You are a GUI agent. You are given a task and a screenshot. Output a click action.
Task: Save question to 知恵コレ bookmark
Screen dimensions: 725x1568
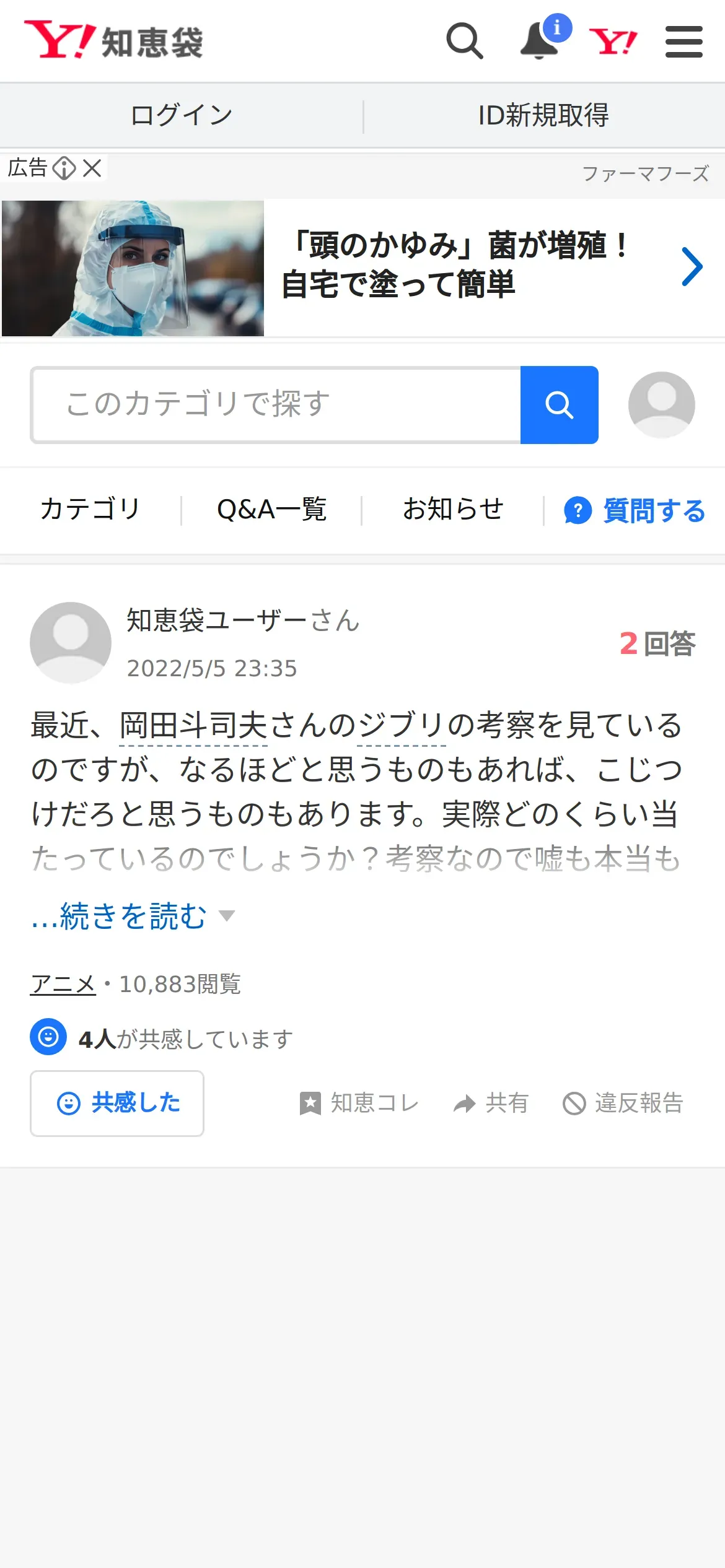[x=359, y=1103]
